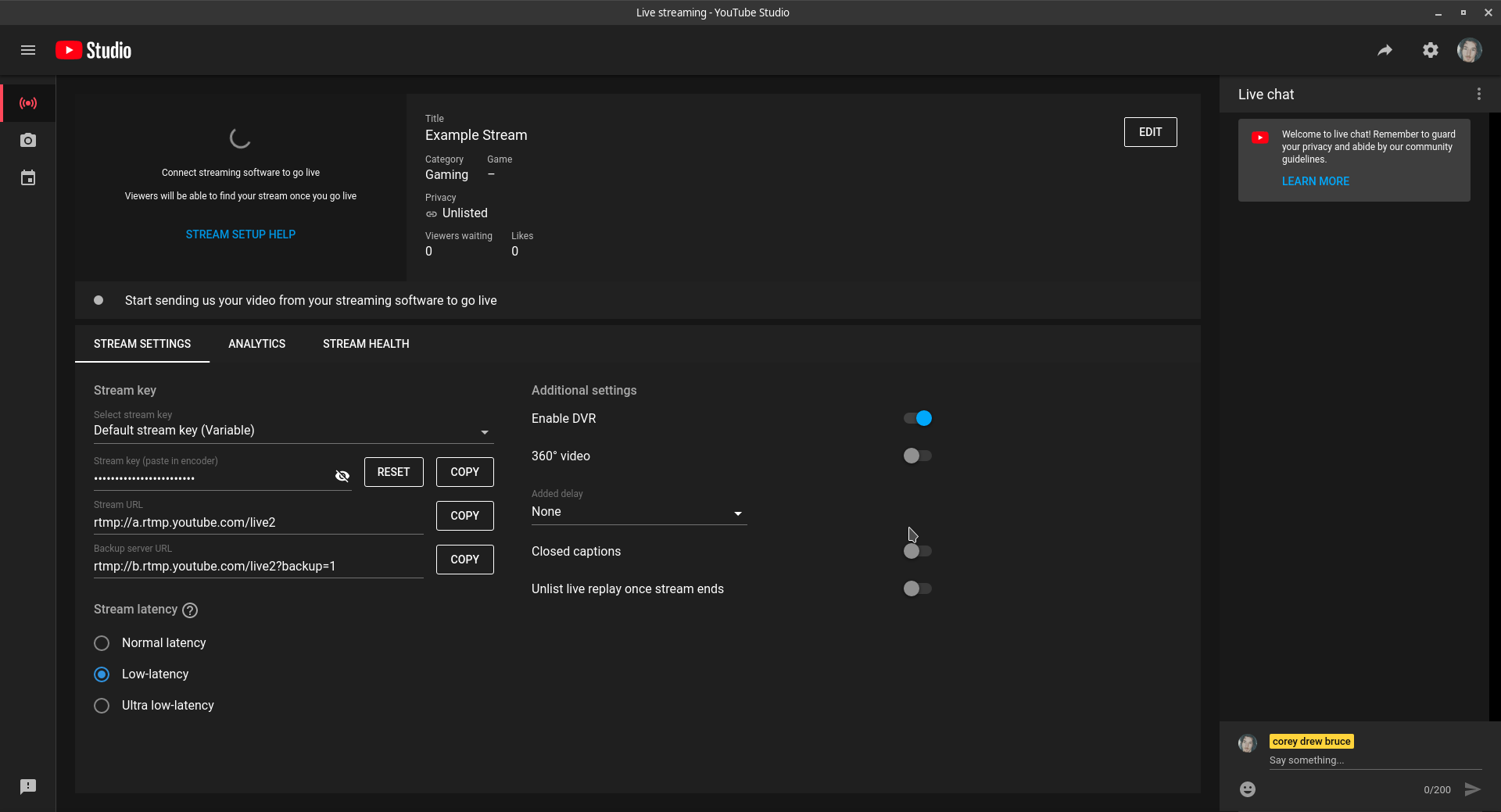Select Low-latency radio button
1501x812 pixels.
tap(102, 674)
